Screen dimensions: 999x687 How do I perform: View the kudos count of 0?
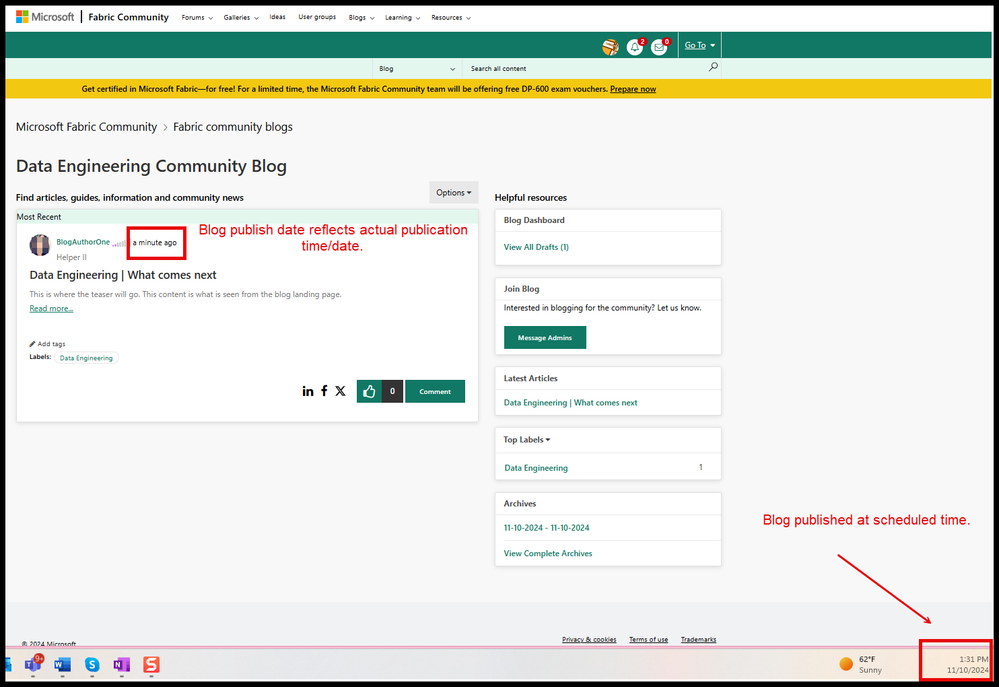[x=392, y=391]
